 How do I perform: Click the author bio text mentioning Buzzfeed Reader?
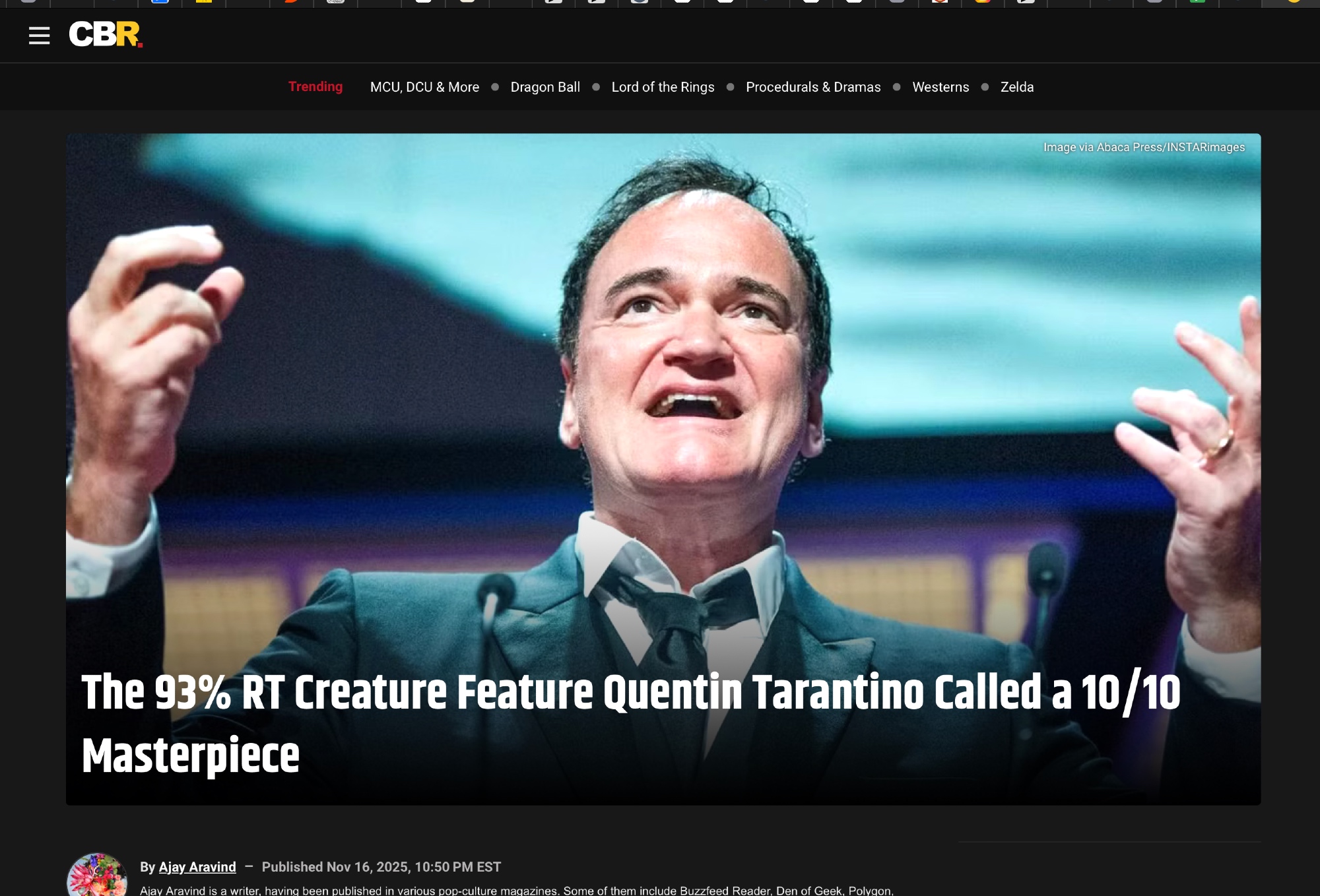click(517, 890)
